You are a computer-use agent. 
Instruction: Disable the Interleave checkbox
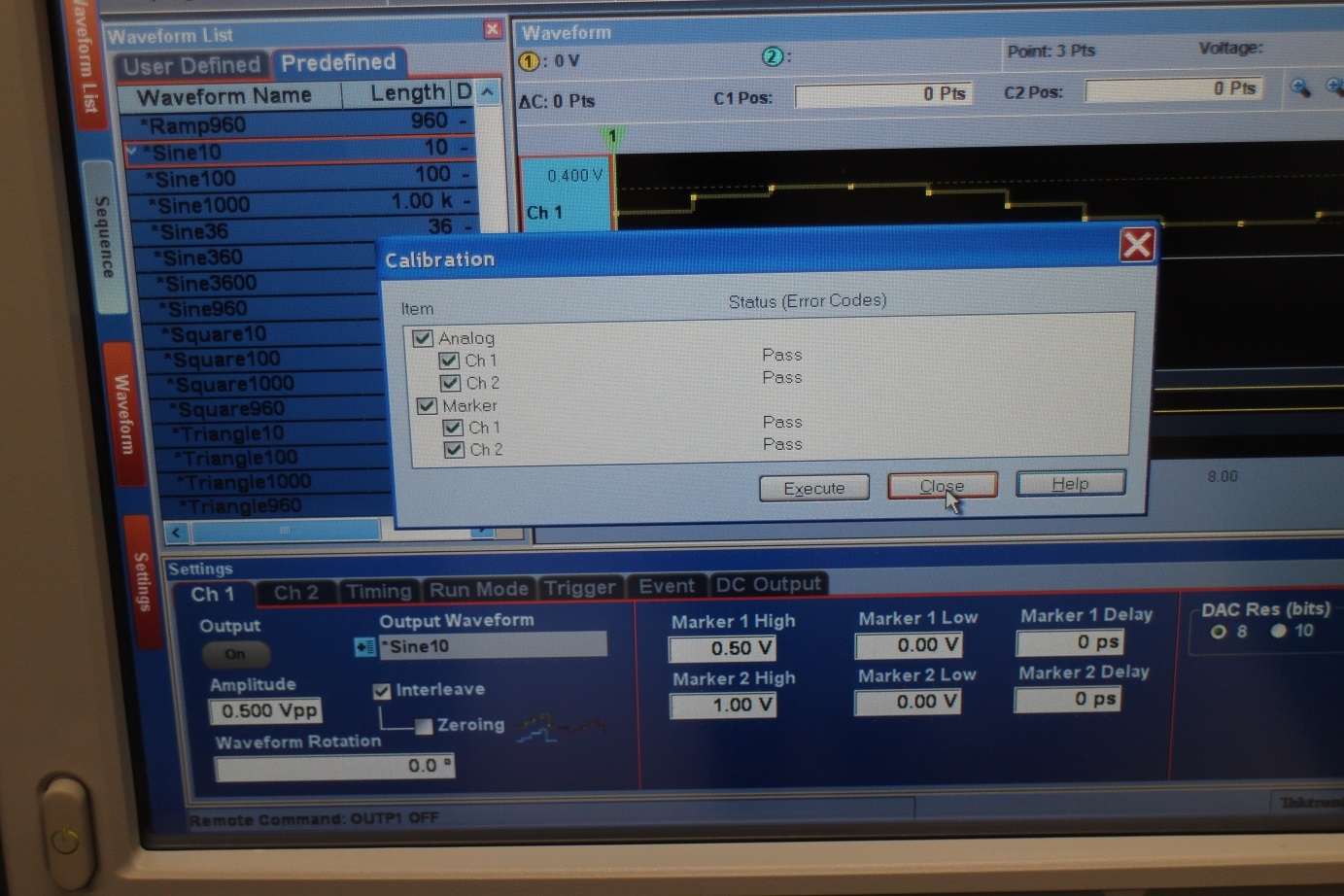click(382, 691)
